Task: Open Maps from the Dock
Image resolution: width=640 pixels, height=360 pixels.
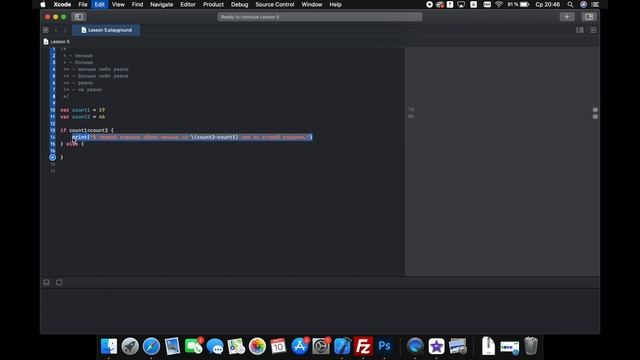Action: point(236,346)
